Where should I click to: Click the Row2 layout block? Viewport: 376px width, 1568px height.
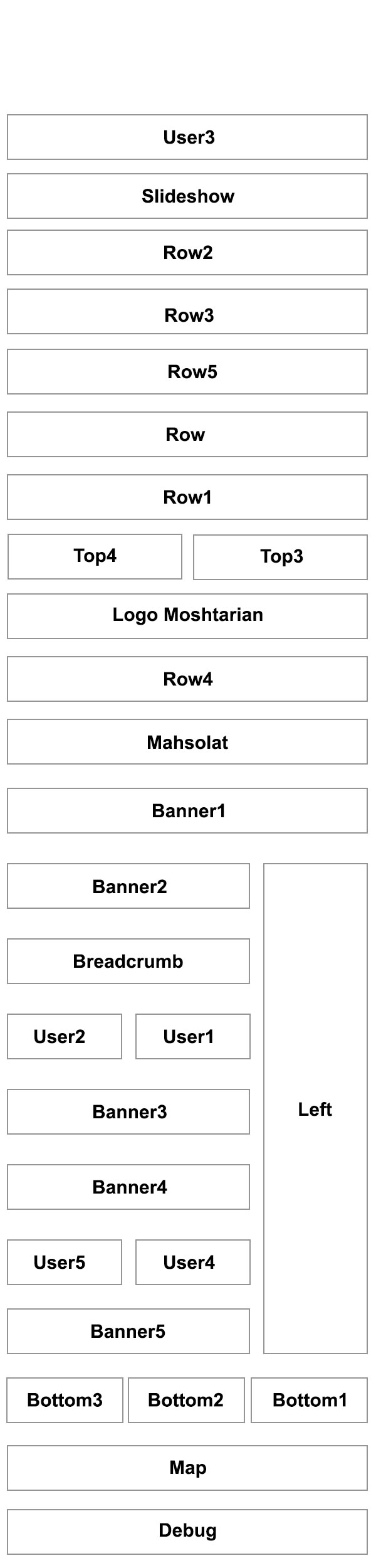187,253
